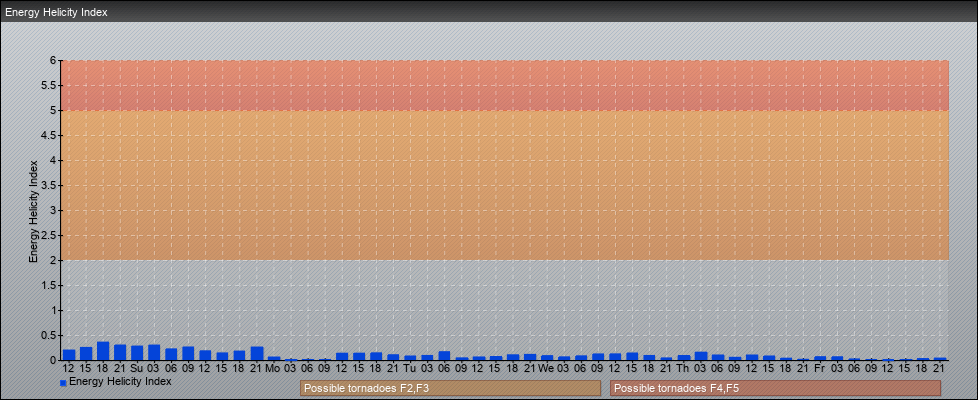
Task: Click the 2.5 value on the y-axis
Action: tap(50, 235)
